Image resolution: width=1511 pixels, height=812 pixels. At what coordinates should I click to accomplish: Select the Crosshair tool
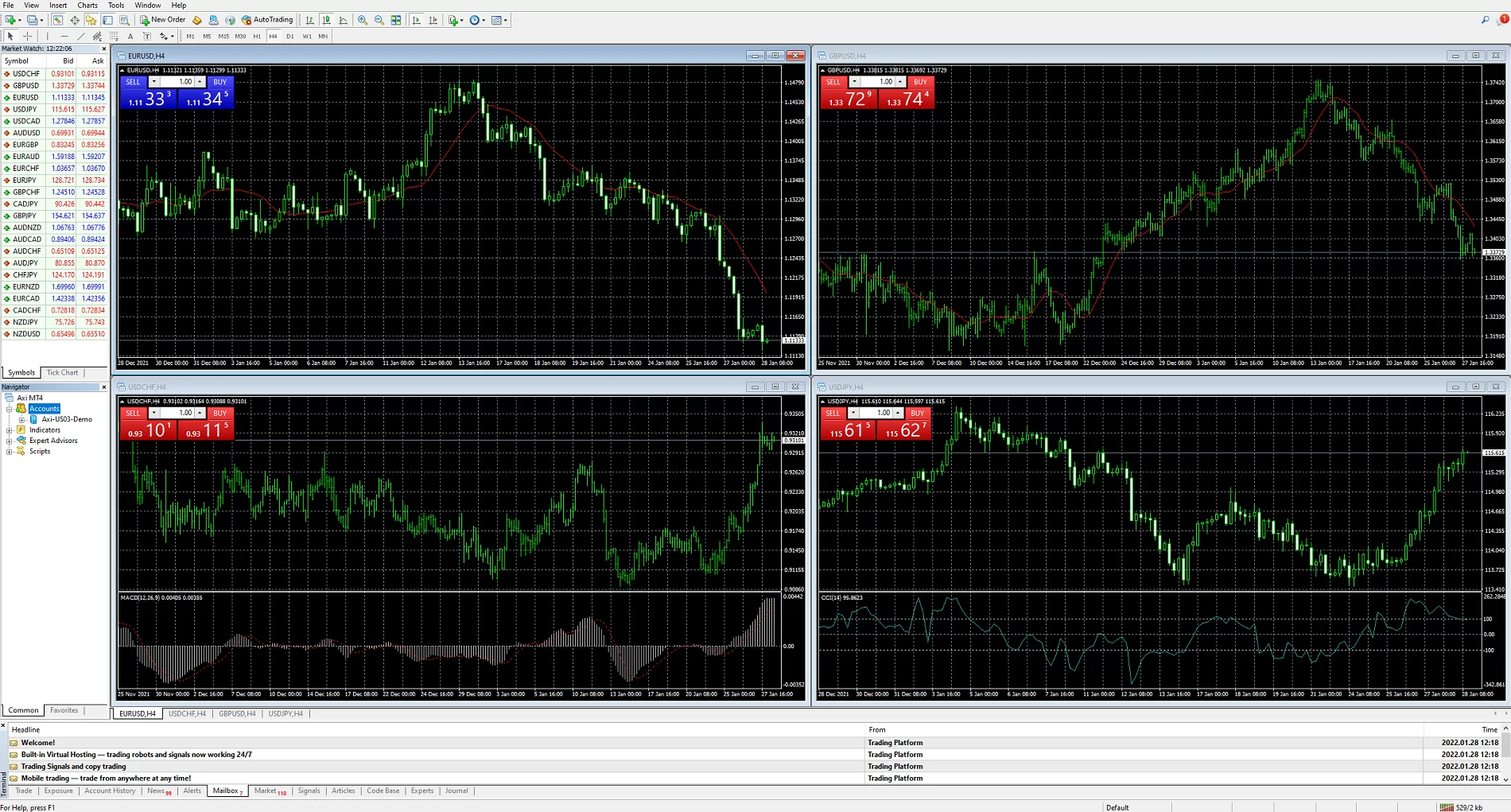click(x=27, y=36)
